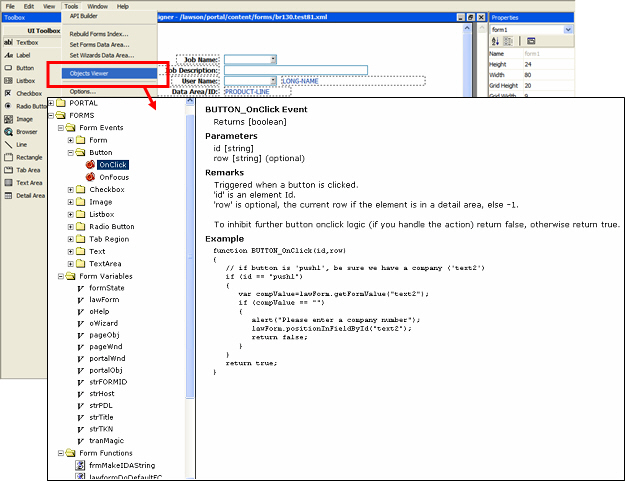The image size is (626, 483).
Task: Select the pageObj variable
Action: (x=104, y=335)
